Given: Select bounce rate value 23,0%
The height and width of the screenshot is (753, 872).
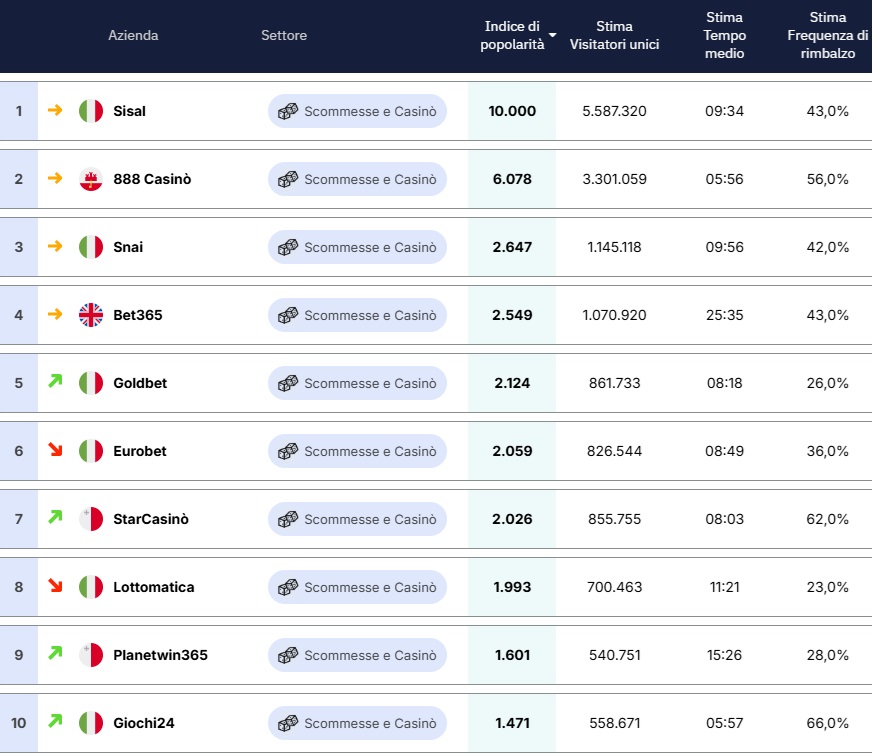Looking at the screenshot, I should pos(828,587).
